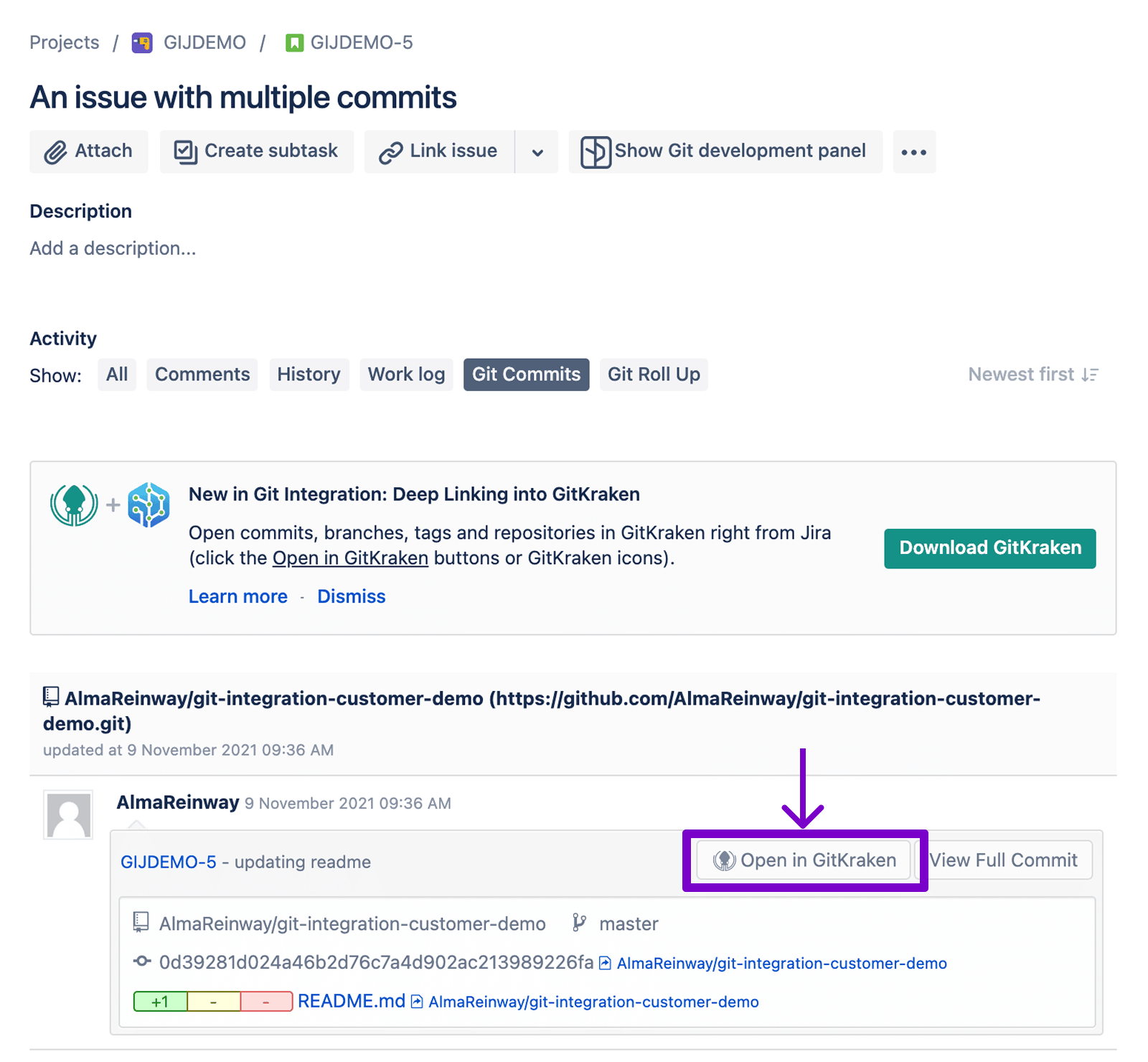Open the dropdown chevron next to Link issue

[537, 151]
